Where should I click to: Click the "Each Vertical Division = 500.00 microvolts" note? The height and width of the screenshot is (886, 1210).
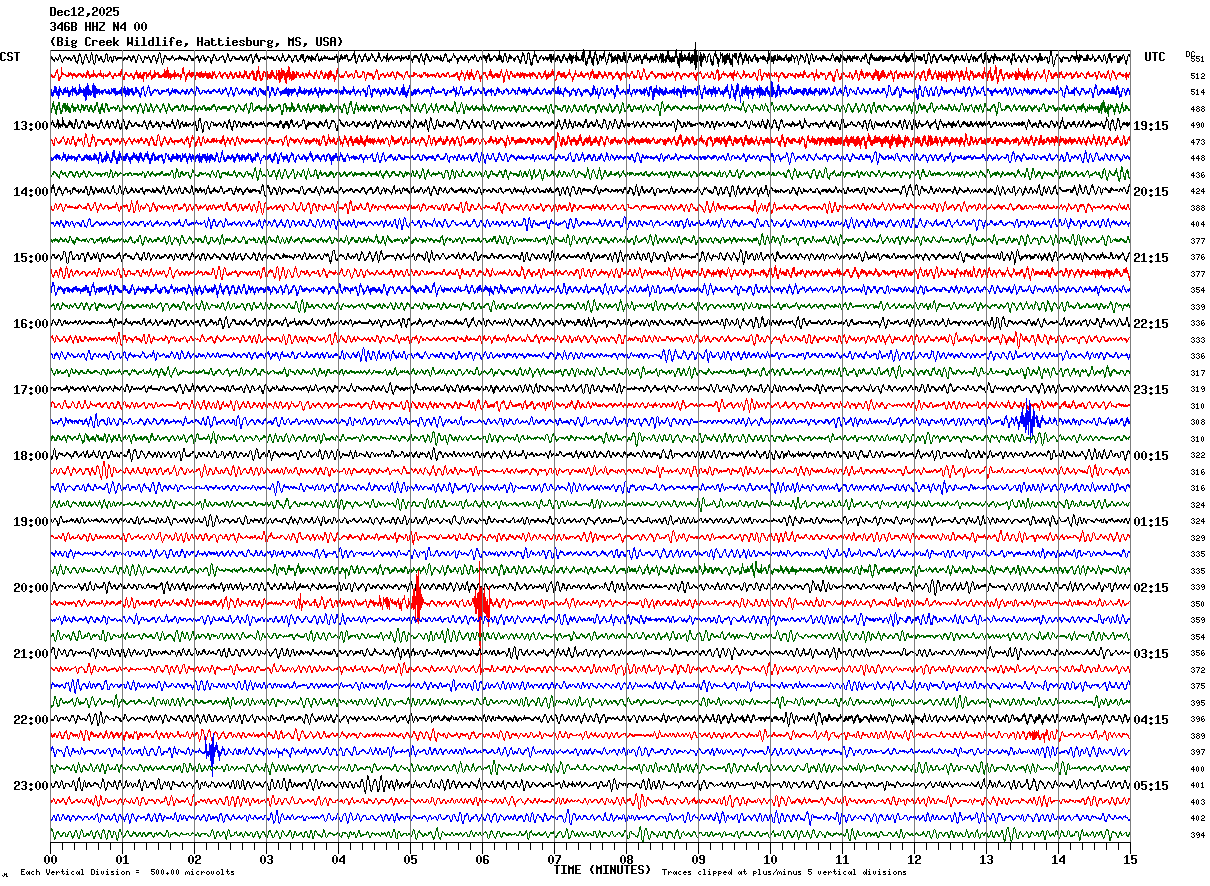click(127, 873)
